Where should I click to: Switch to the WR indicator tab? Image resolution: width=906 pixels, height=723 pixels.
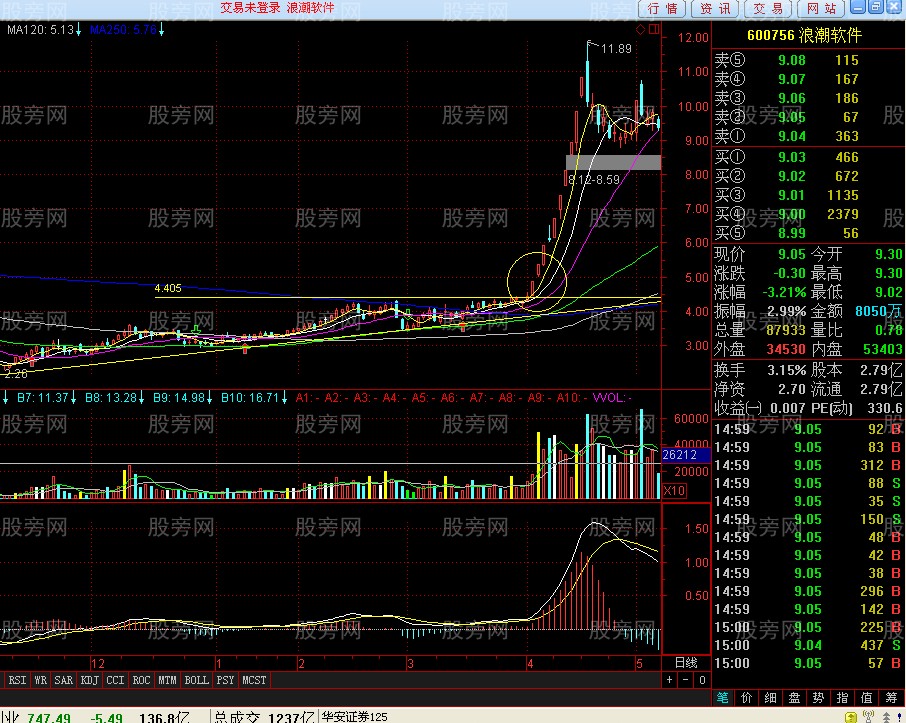coord(40,680)
